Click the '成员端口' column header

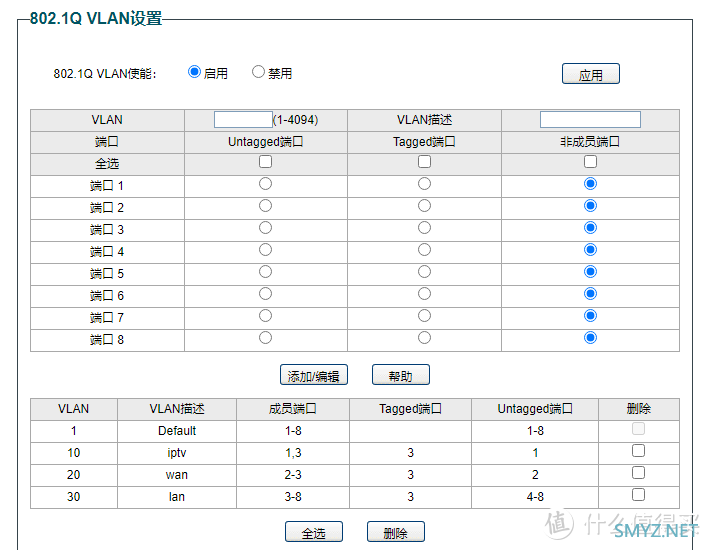[x=293, y=409]
